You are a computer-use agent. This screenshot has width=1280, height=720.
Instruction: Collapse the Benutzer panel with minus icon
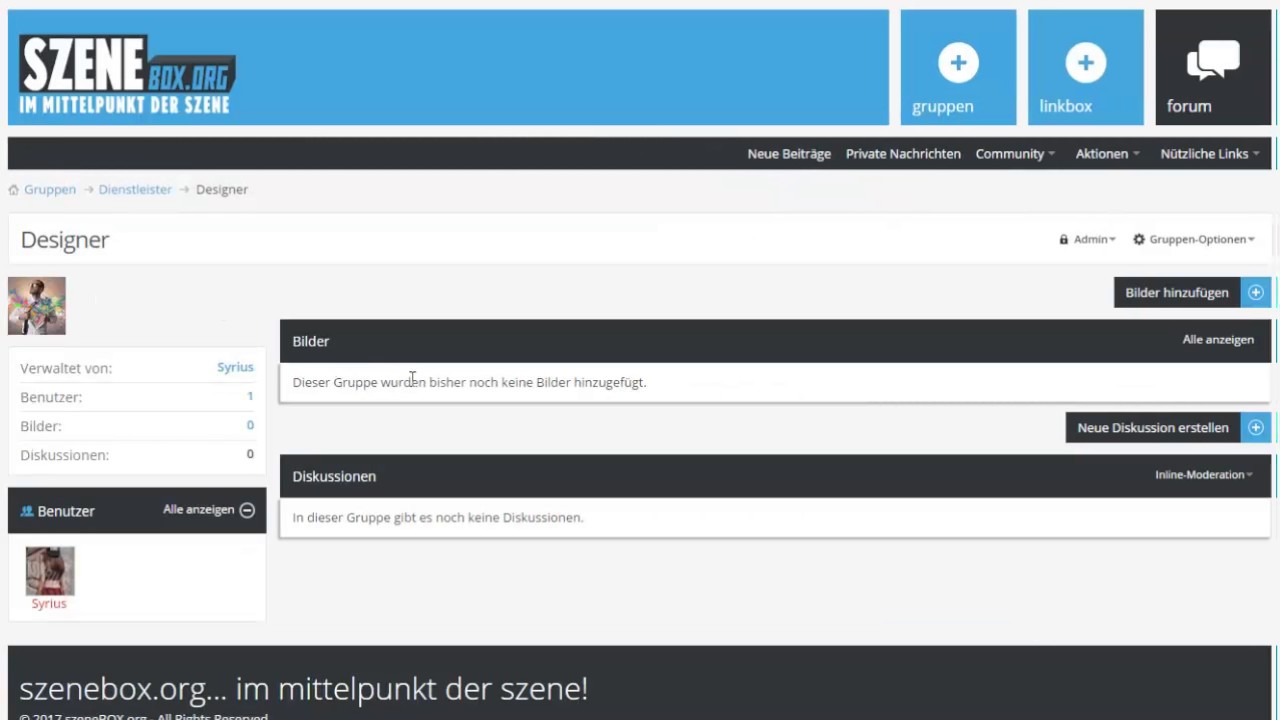[247, 510]
